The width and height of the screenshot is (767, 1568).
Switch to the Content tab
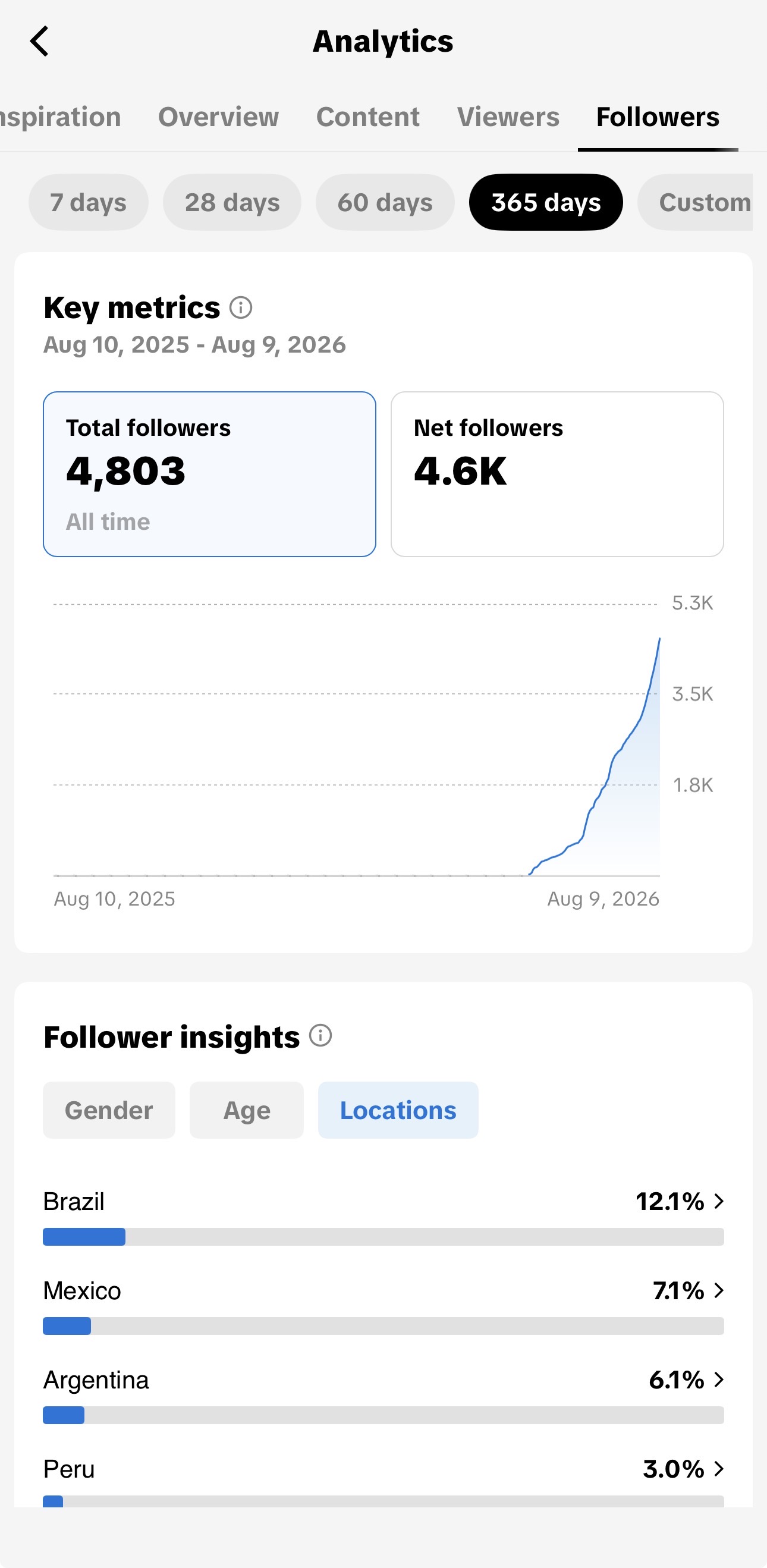point(367,117)
